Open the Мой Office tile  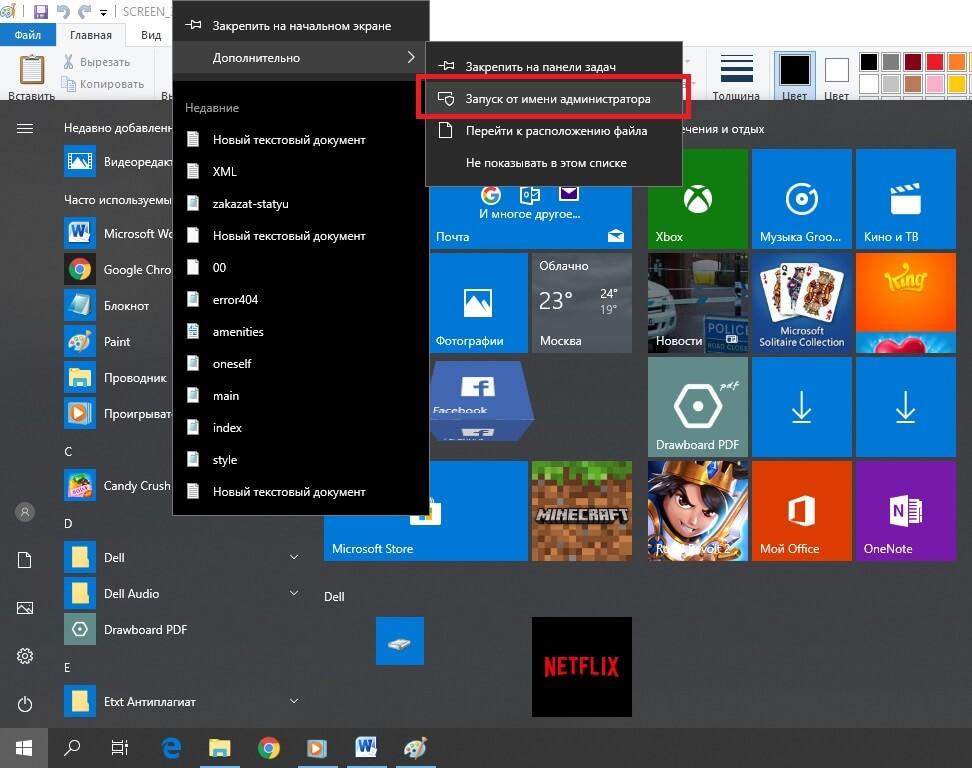pyautogui.click(x=802, y=511)
